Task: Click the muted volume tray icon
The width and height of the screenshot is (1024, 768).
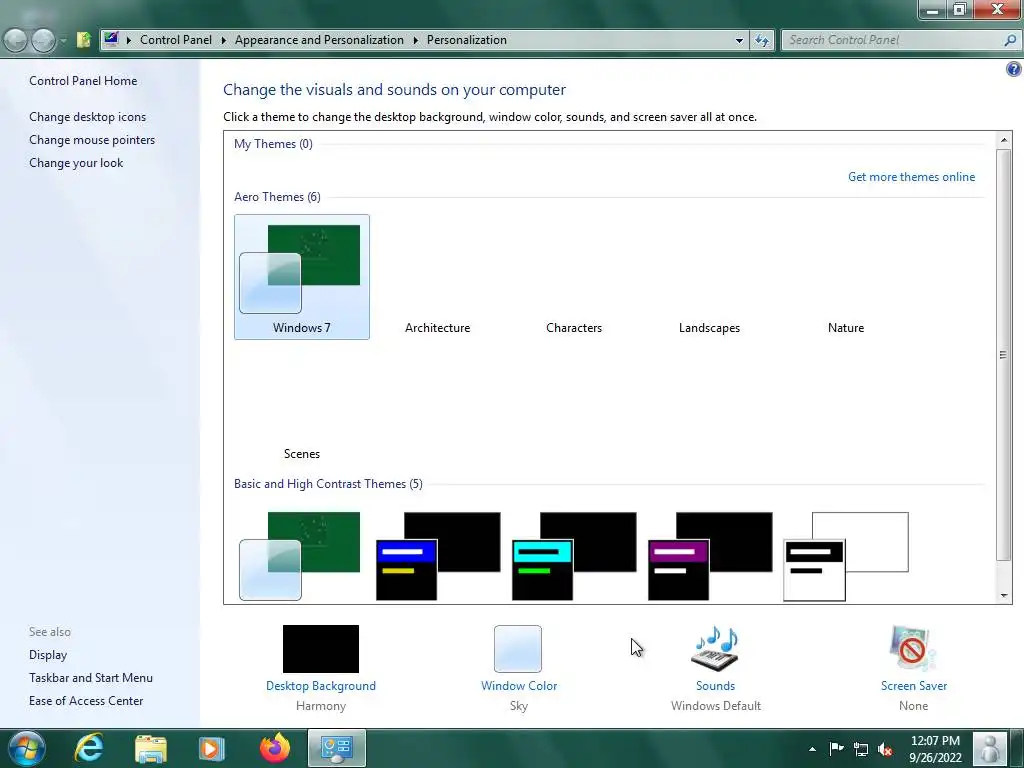Action: click(885, 750)
